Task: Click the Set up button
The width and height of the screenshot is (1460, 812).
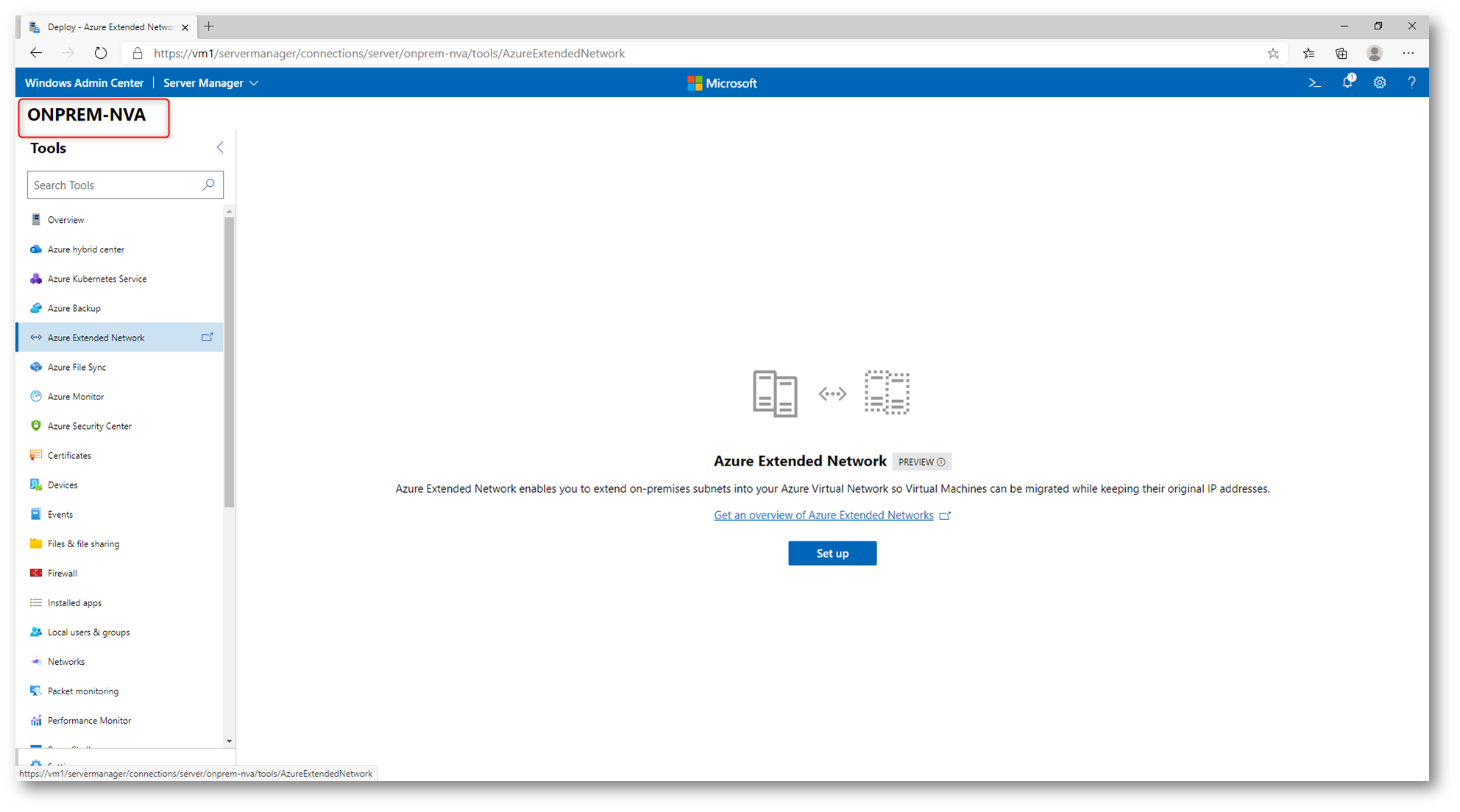Action: click(832, 553)
